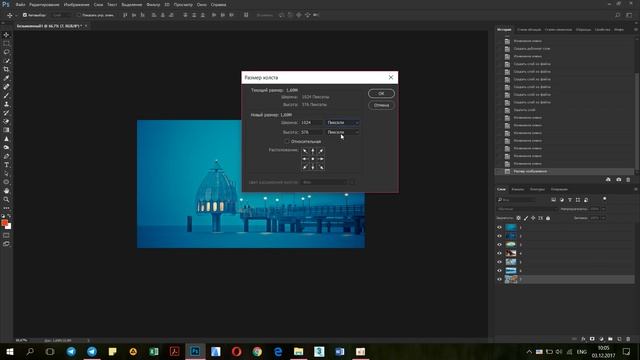Image resolution: width=640 pixels, height=360 pixels.
Task: Select the Brush tool
Action: tap(6, 96)
